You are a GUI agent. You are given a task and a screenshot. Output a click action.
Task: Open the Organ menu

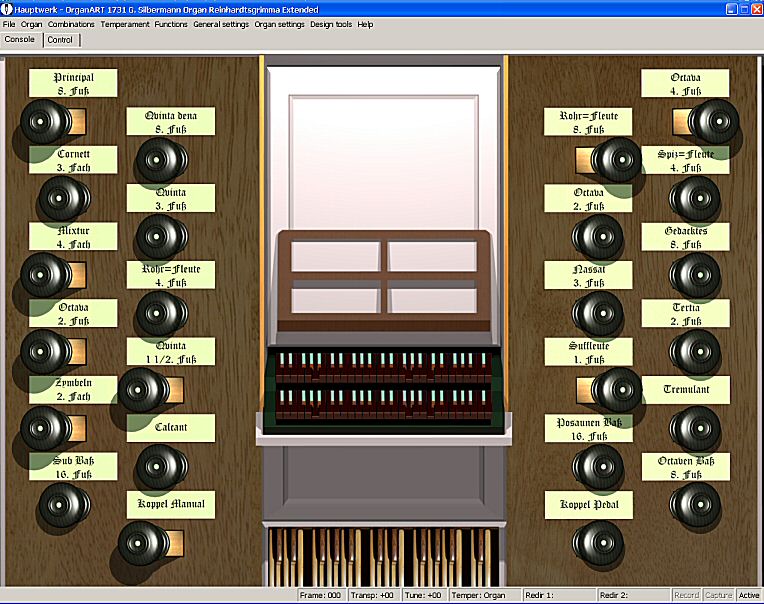[x=32, y=24]
